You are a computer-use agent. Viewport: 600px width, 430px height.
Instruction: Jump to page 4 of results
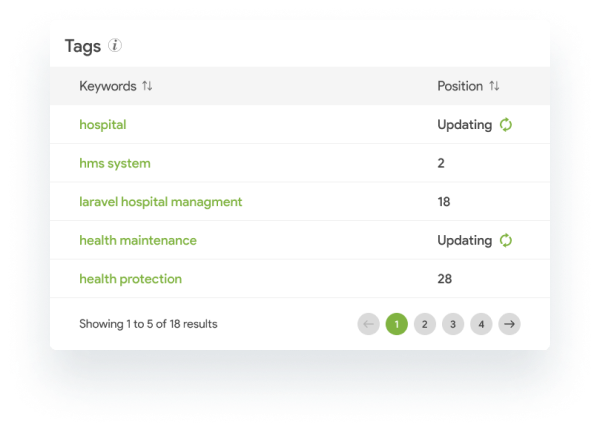click(481, 324)
